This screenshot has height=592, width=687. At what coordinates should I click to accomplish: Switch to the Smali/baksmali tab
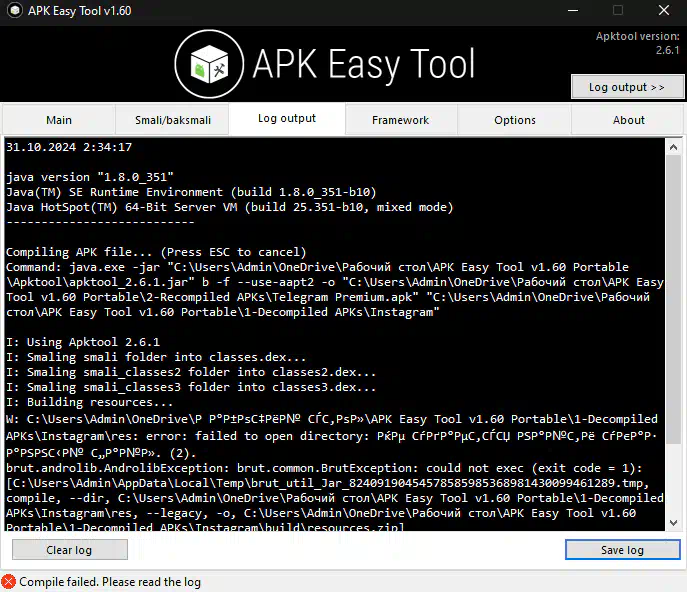(x=173, y=120)
